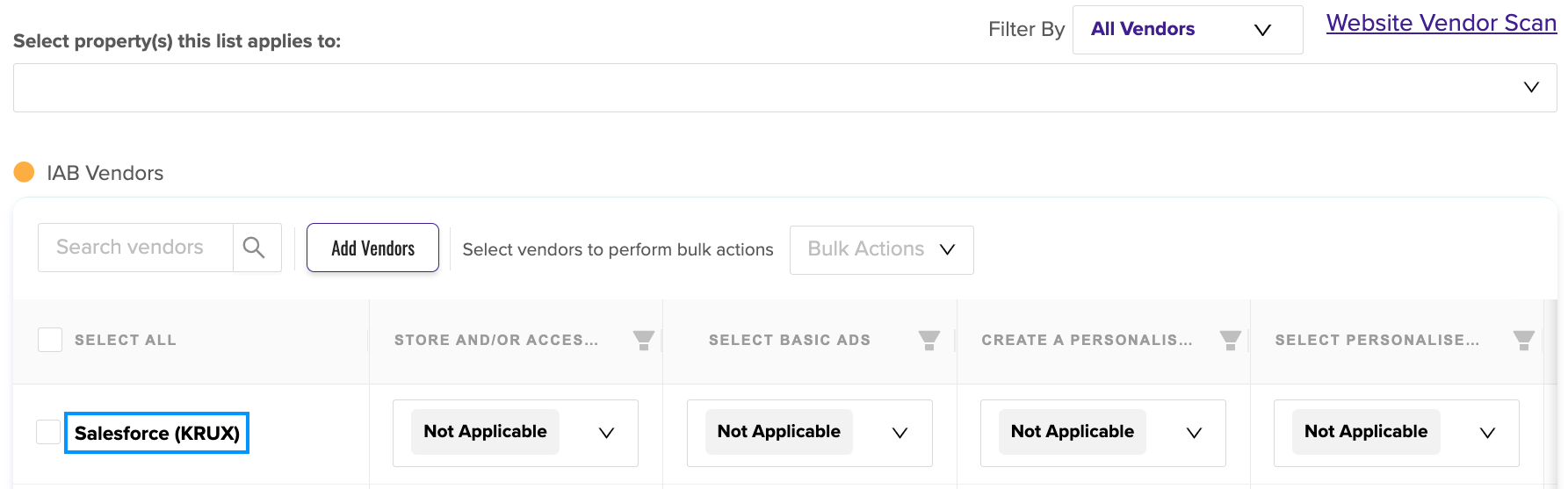This screenshot has width=1568, height=489.
Task: Open the Website Vendor Scan link
Action: pyautogui.click(x=1442, y=23)
